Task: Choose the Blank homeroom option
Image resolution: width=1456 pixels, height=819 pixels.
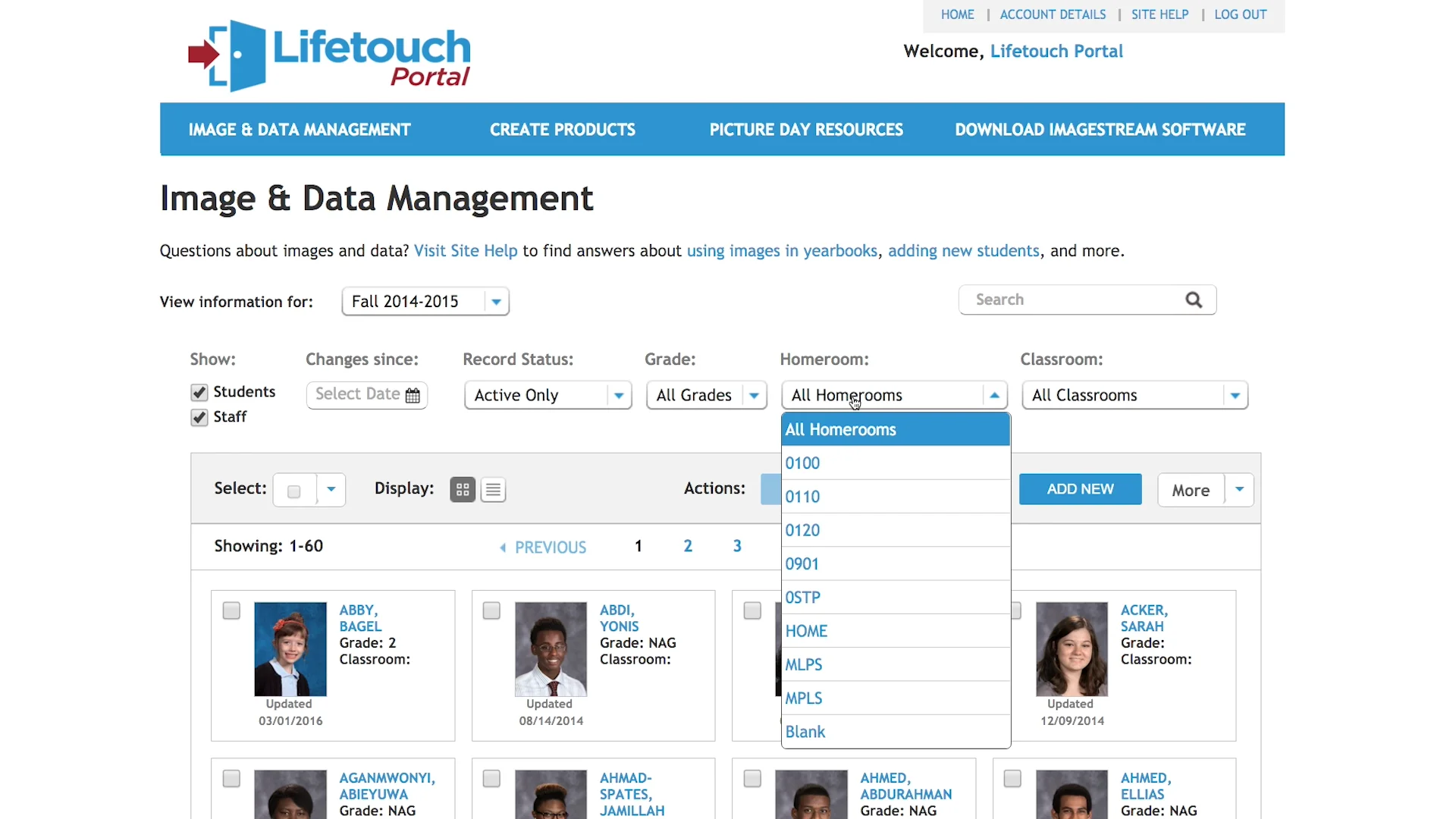Action: (x=896, y=732)
